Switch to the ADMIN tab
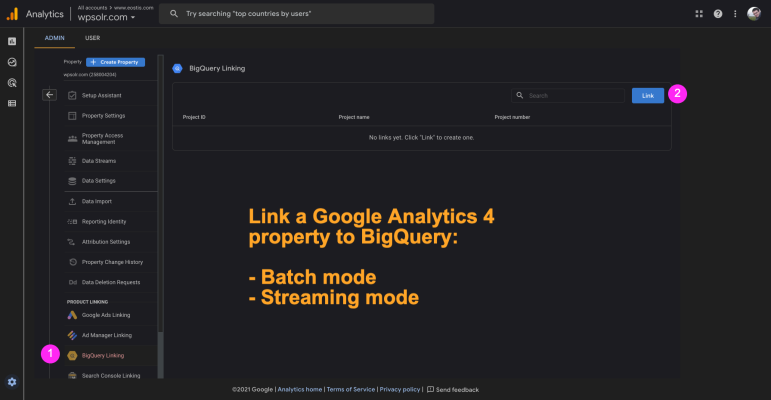The height and width of the screenshot is (400, 771). click(55, 38)
